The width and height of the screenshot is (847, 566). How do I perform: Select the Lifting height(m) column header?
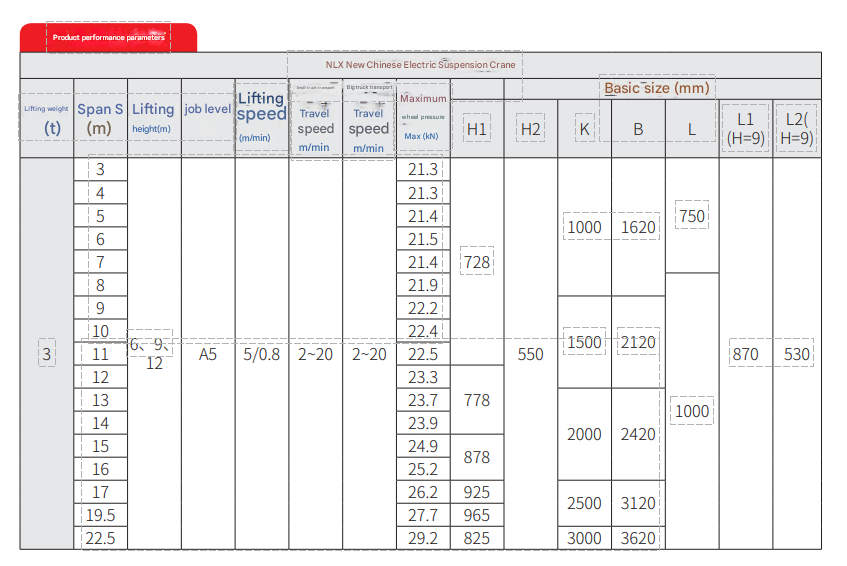[153, 117]
